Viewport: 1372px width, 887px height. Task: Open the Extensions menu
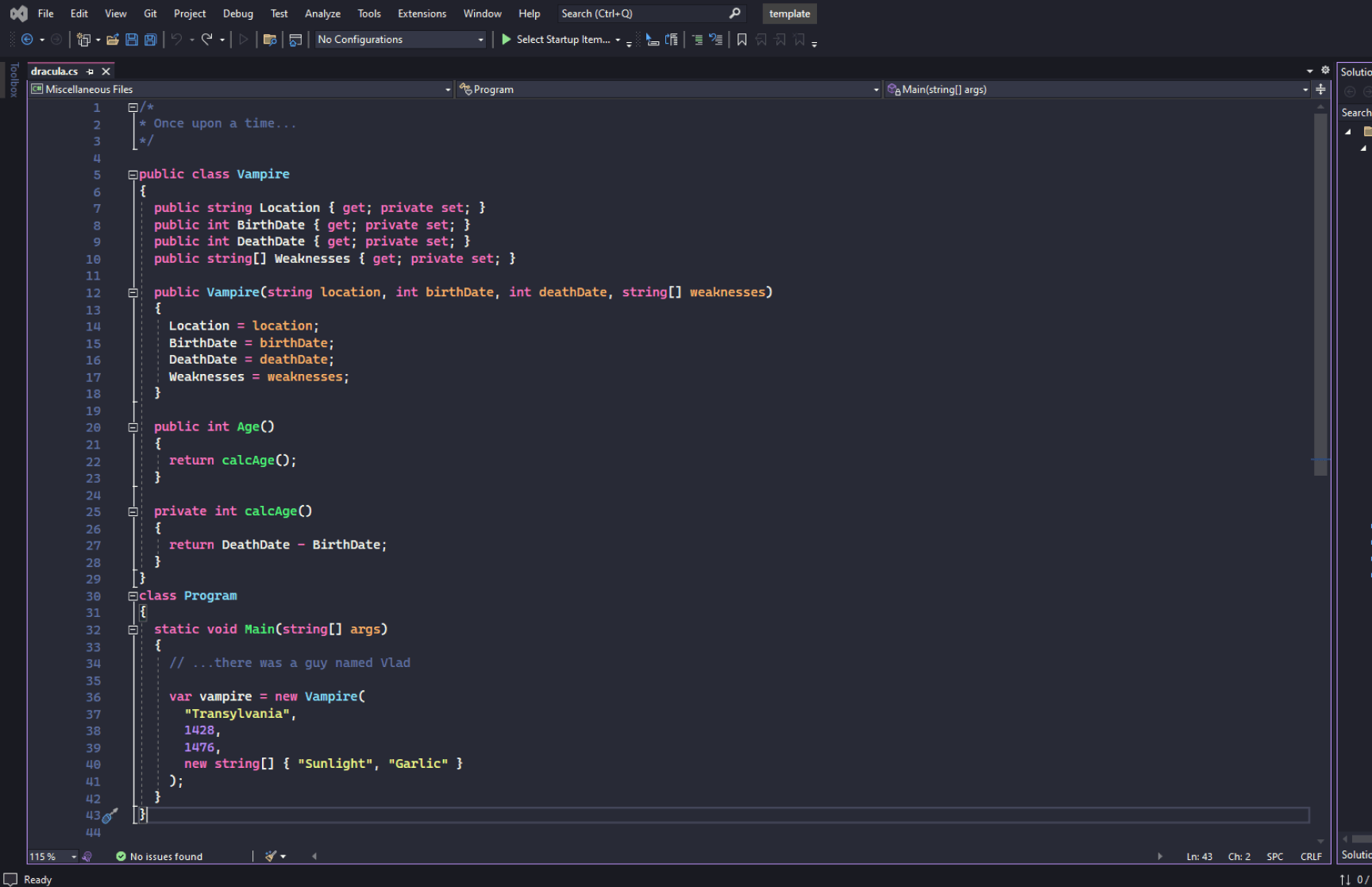[422, 13]
